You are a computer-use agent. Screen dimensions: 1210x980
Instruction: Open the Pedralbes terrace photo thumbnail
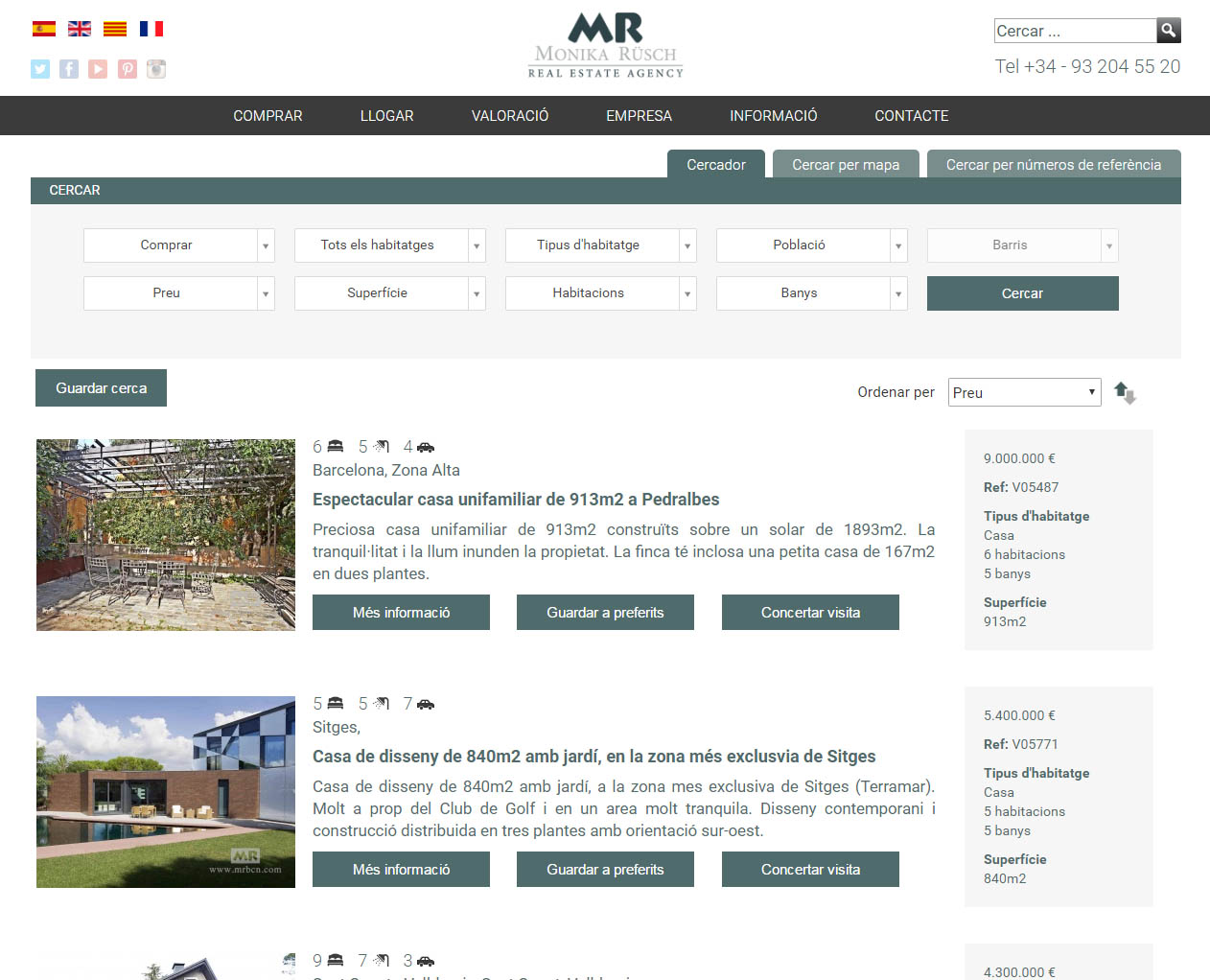pos(166,535)
